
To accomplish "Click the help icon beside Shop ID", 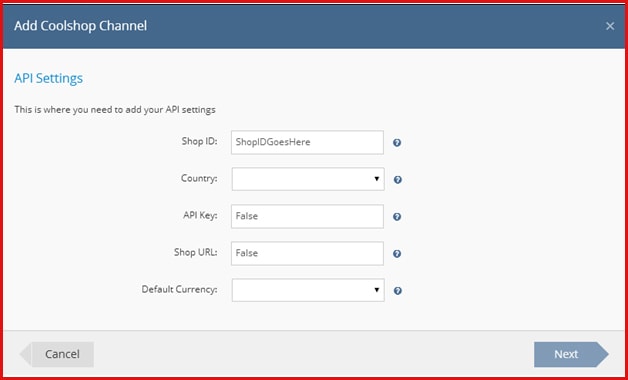I will tap(397, 143).
